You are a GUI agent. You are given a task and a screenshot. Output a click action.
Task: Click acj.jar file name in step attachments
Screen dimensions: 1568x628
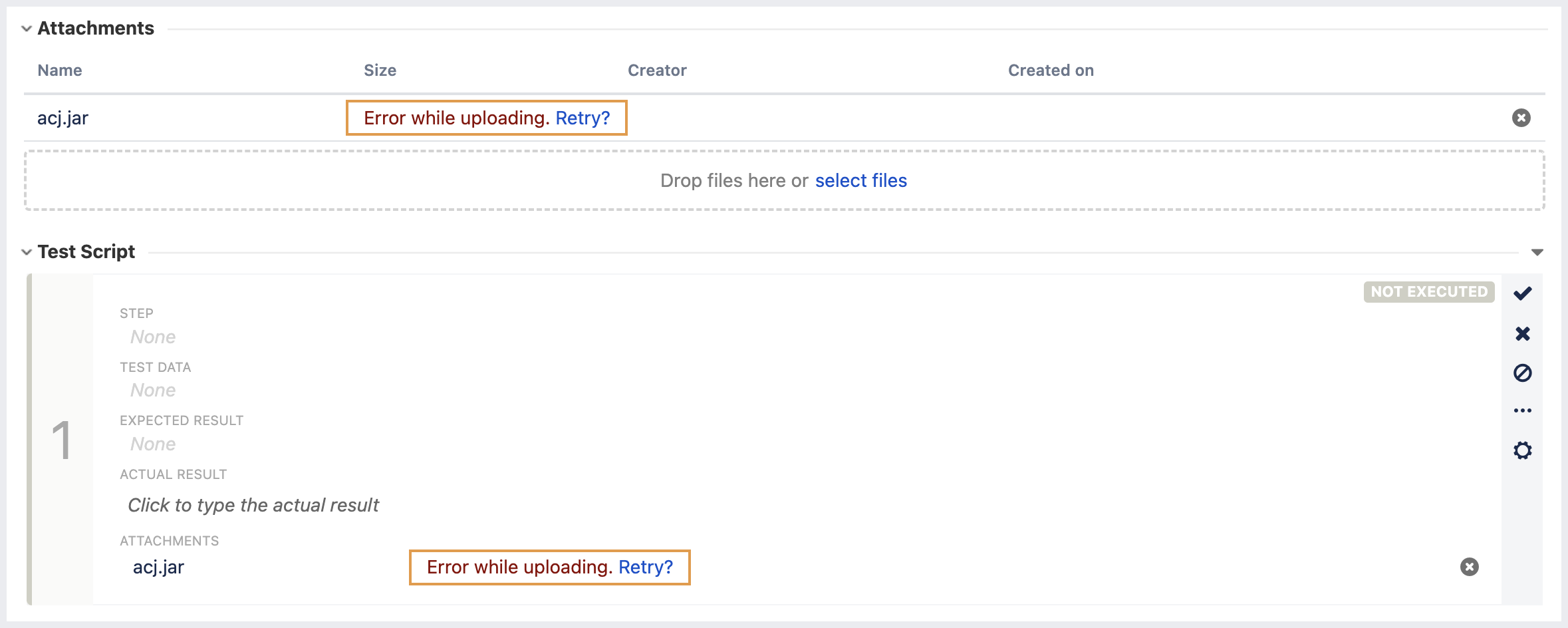158,567
